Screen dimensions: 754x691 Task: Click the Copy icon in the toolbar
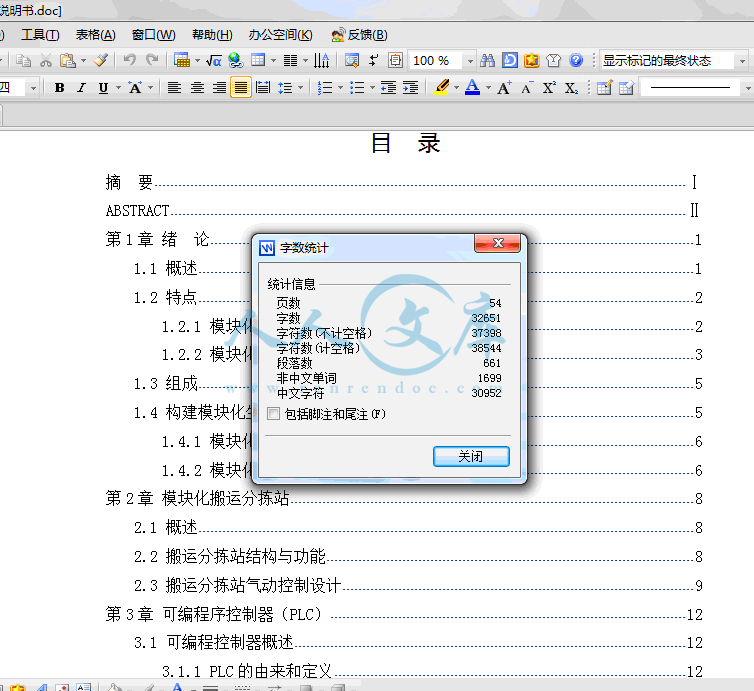click(x=23, y=61)
